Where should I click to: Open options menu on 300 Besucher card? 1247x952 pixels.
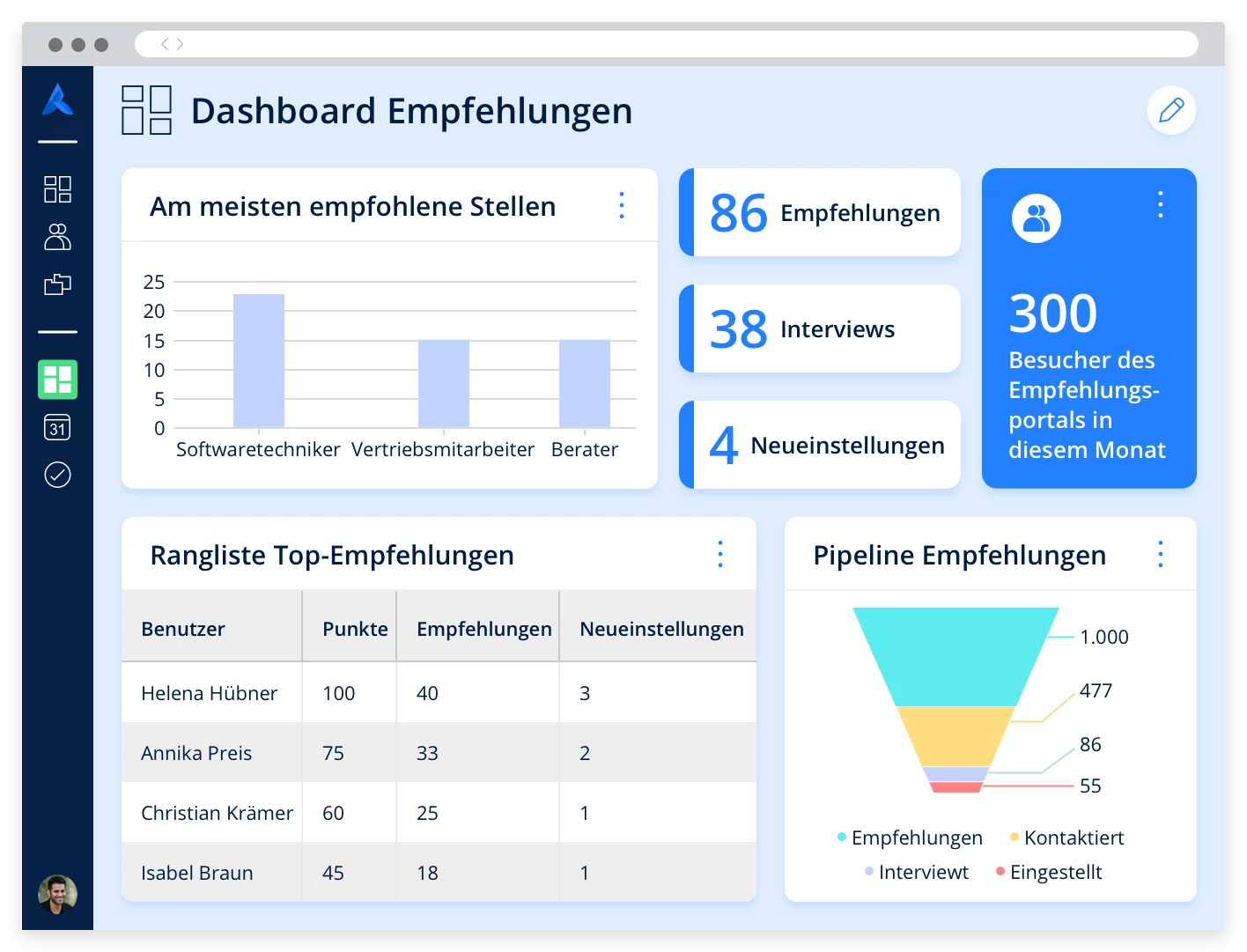[1161, 204]
